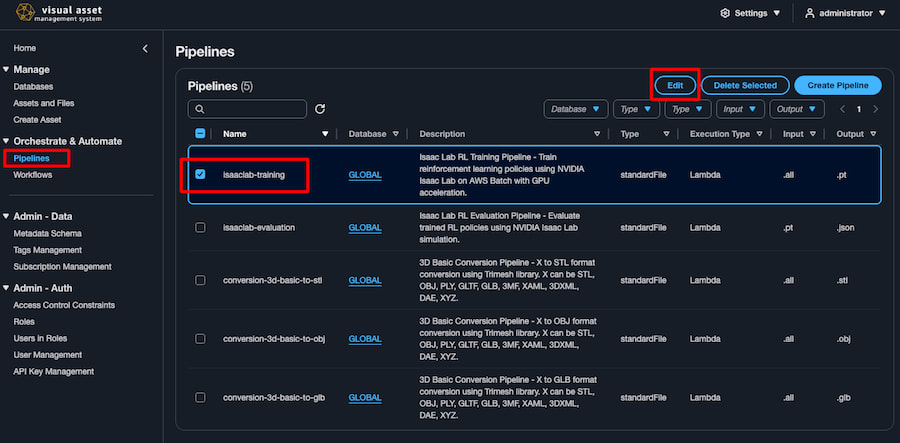Open Create Asset page
Screen dimensions: 900x443
tap(37, 120)
